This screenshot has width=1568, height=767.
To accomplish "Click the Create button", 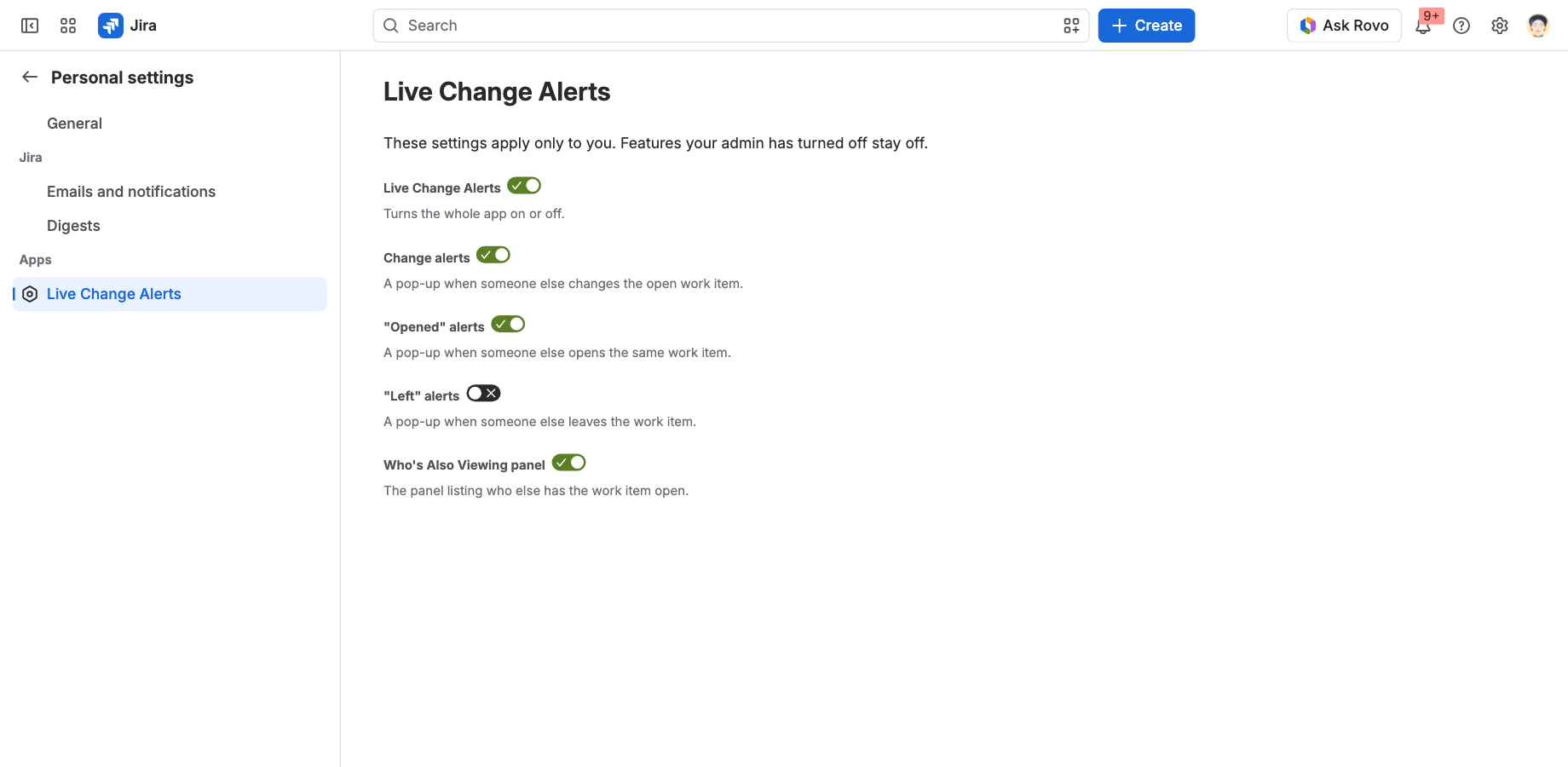I will pos(1146,26).
